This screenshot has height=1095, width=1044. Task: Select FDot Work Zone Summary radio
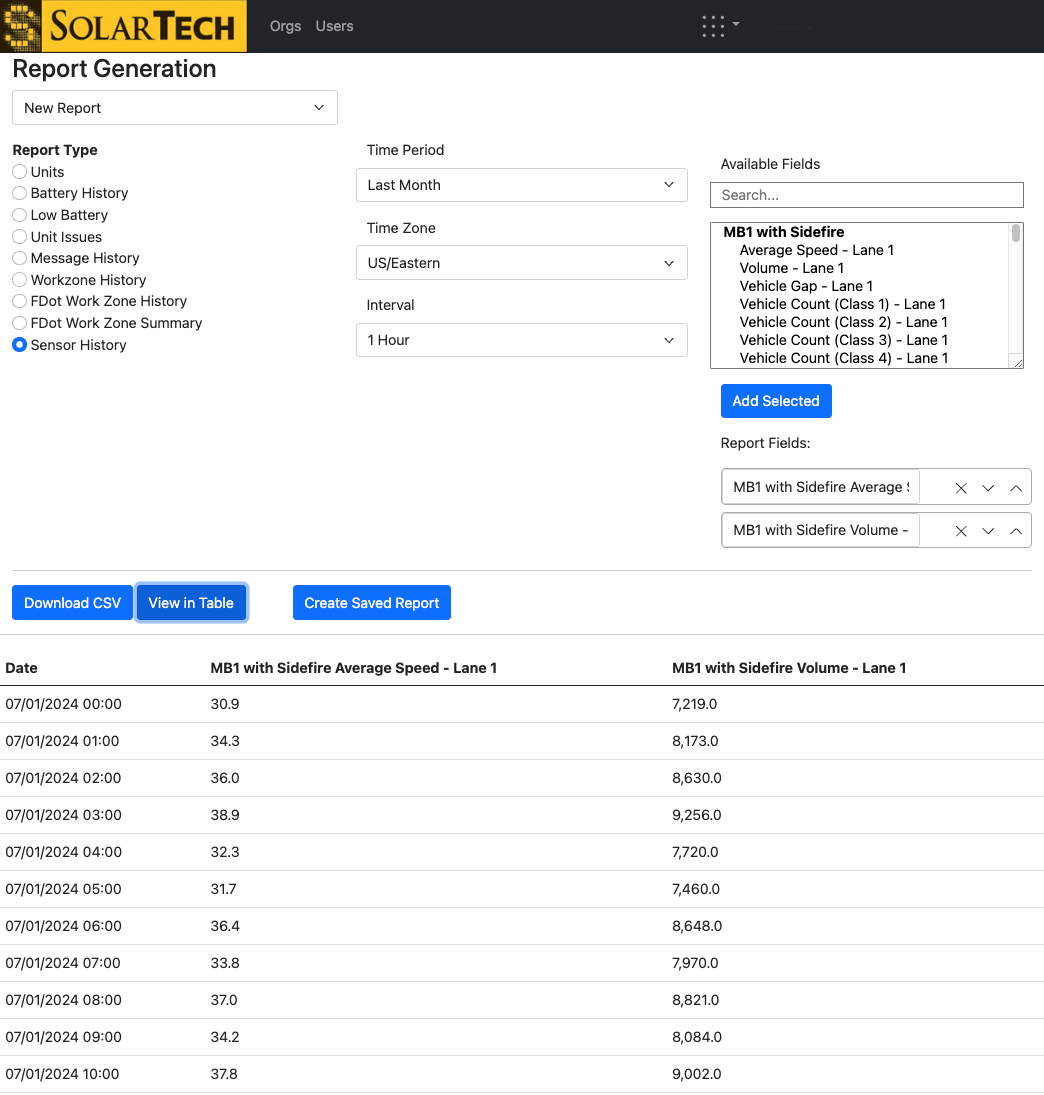click(x=20, y=323)
